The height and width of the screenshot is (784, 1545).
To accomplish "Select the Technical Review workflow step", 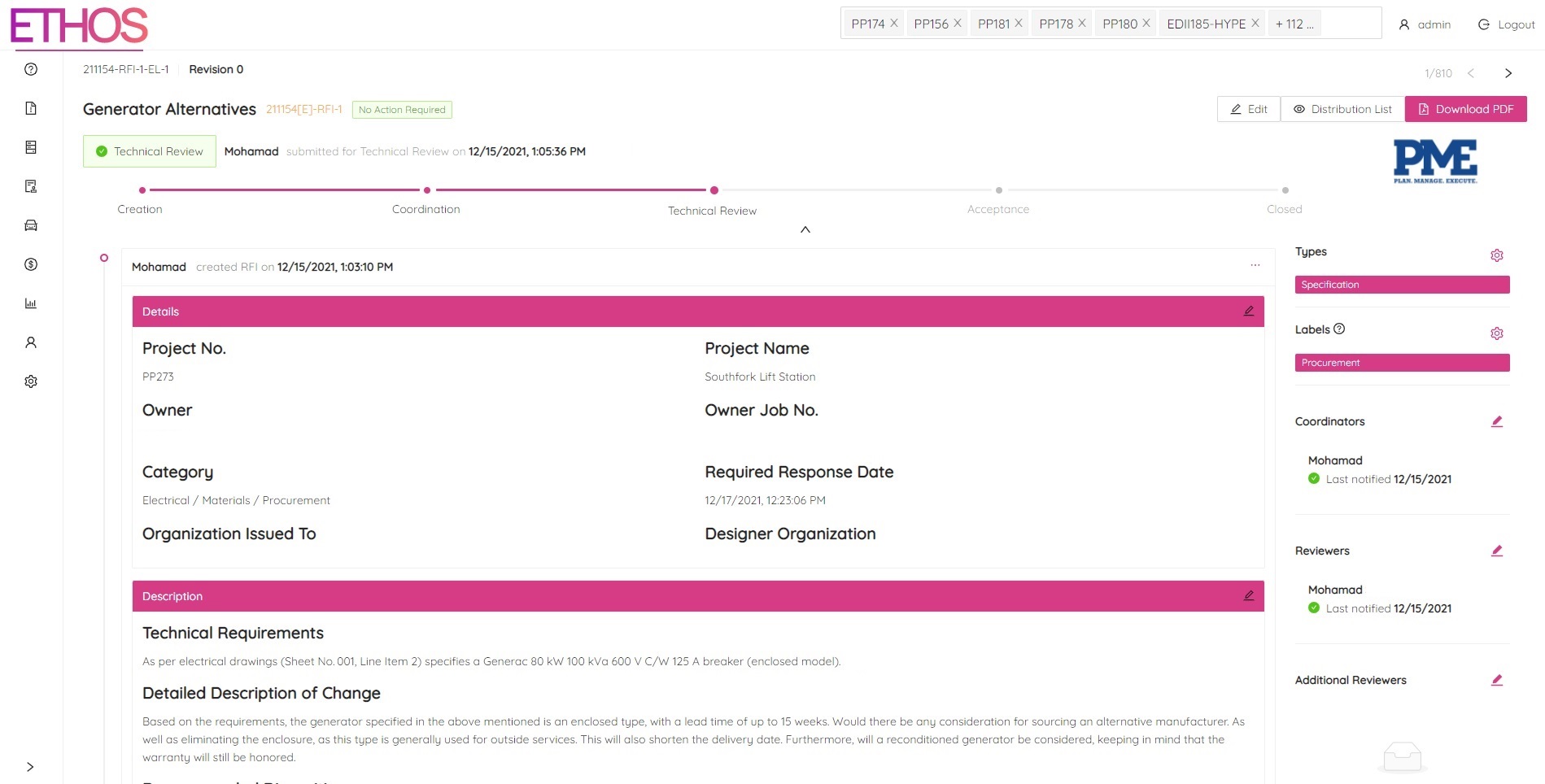I will coord(714,190).
